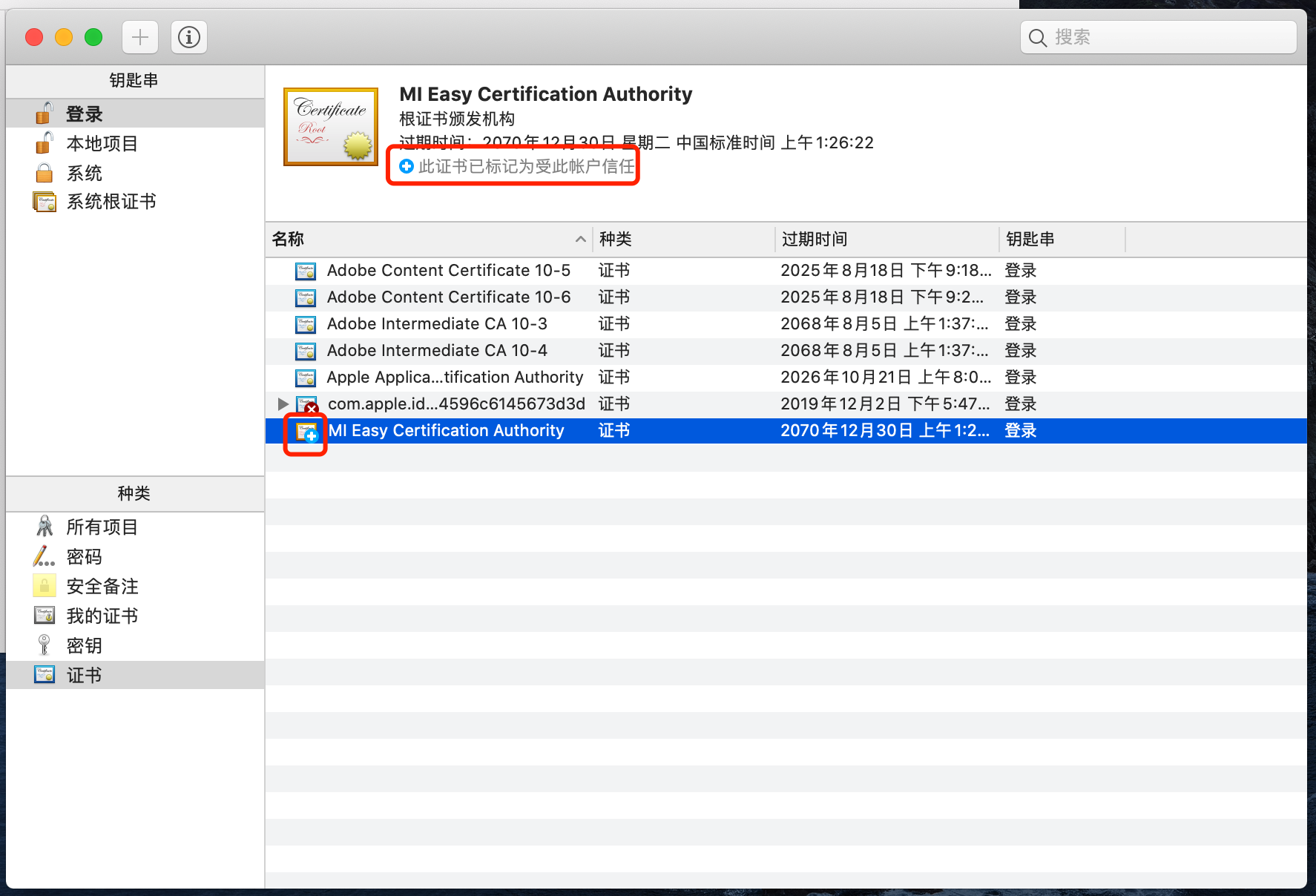Screen dimensions: 1316x896
Task: Select the Apple Applica...tification Authority row
Action: tap(786, 378)
